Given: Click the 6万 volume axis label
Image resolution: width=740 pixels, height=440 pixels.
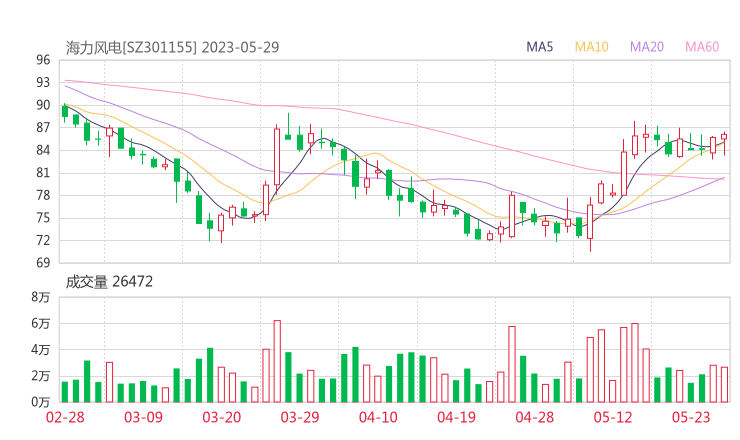Looking at the screenshot, I should pos(41,323).
